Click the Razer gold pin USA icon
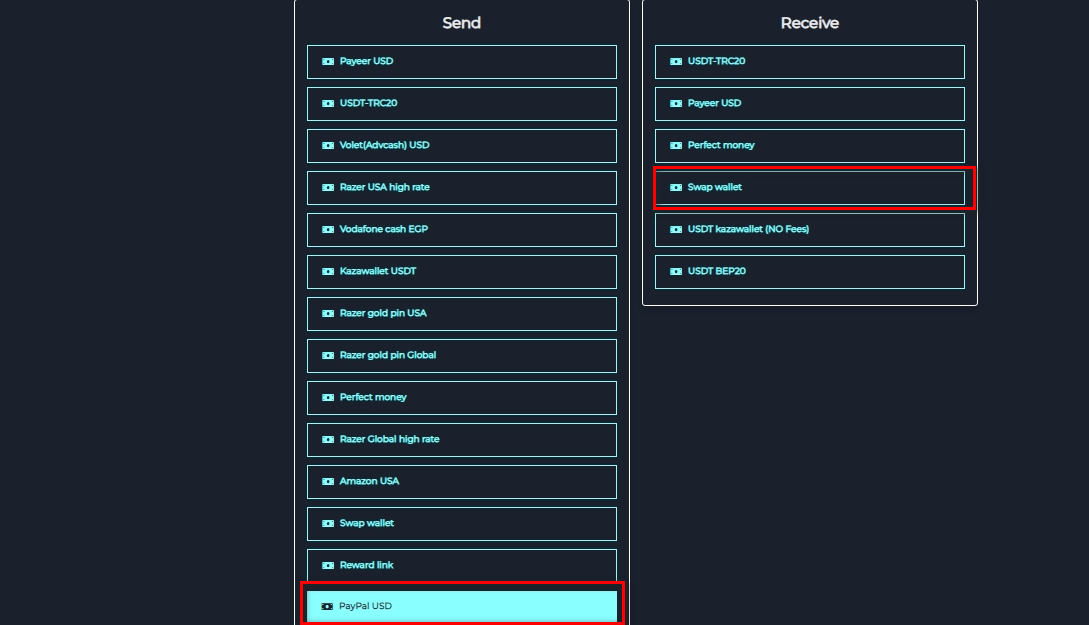1089x625 pixels. point(327,313)
